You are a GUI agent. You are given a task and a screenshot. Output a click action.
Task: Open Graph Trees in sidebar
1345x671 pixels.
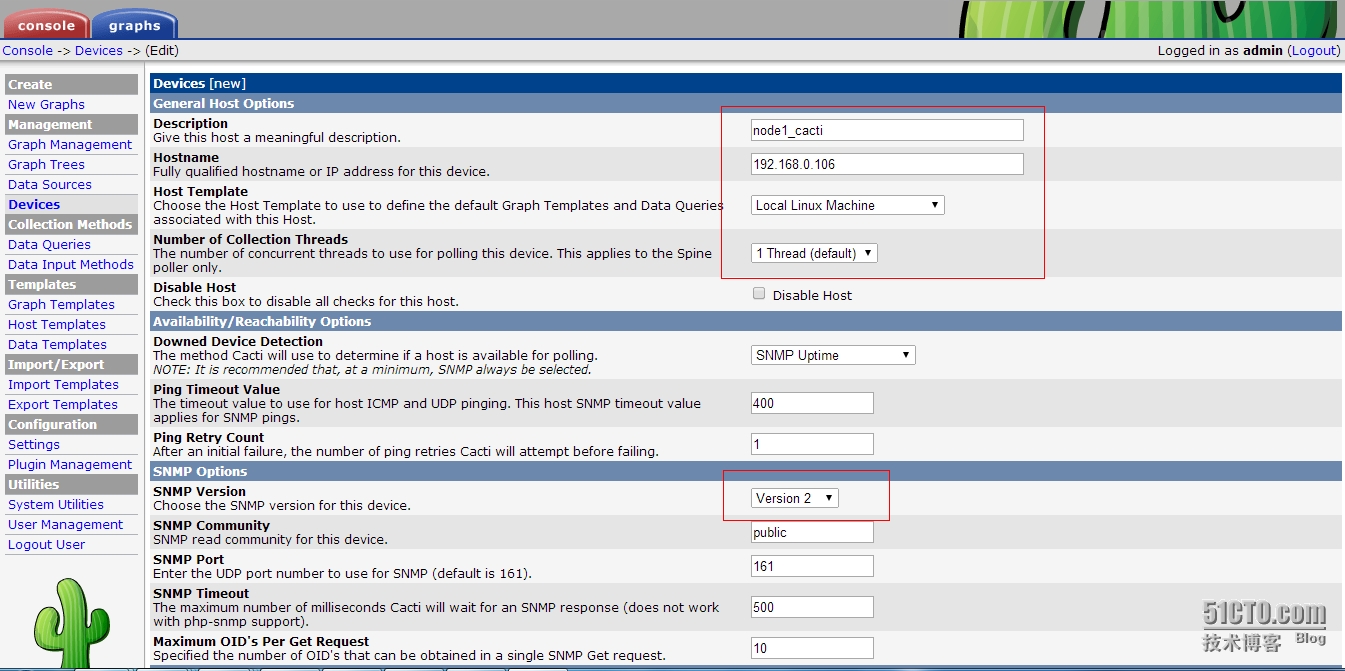click(46, 164)
